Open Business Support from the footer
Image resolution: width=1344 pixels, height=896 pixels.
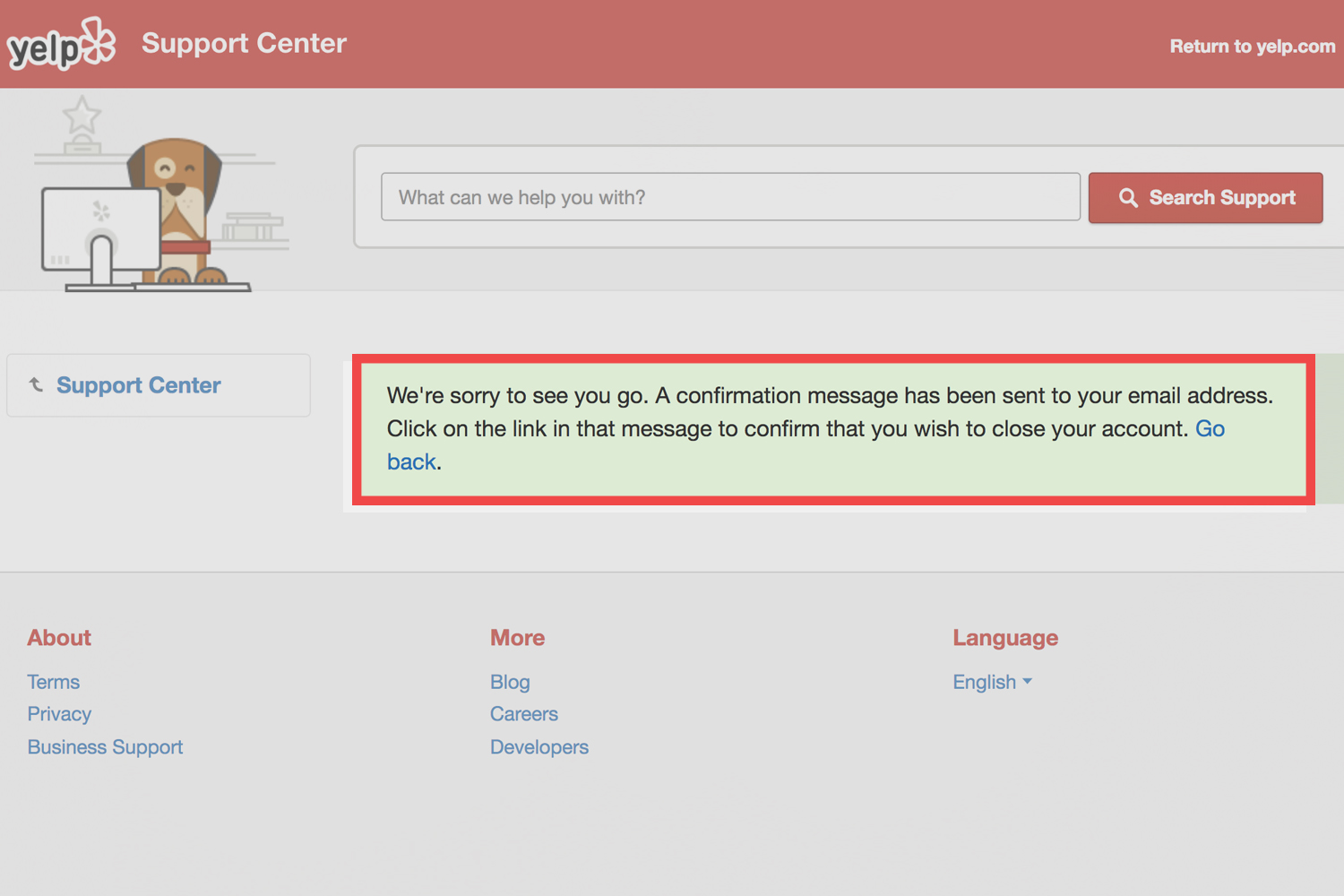[105, 746]
